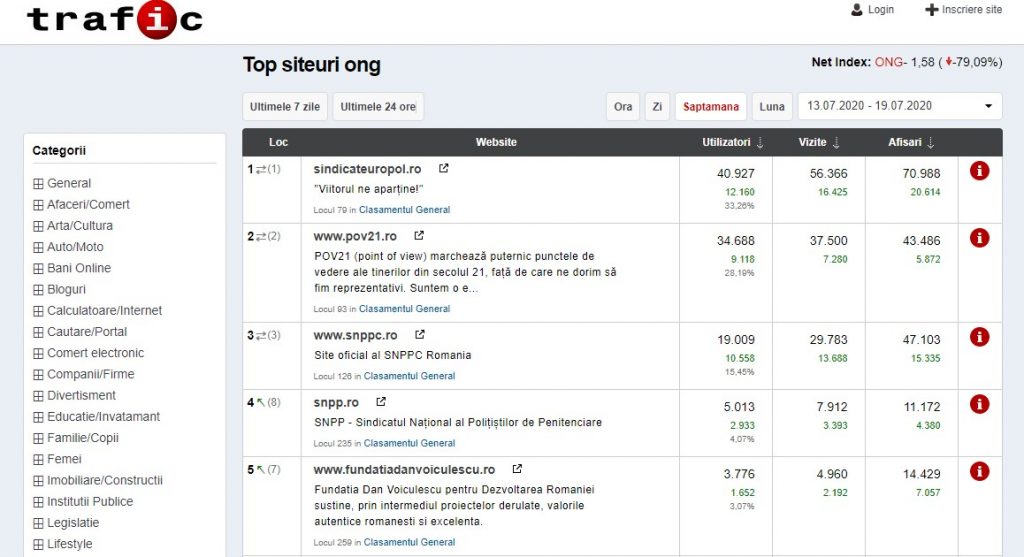The width and height of the screenshot is (1024, 557).
Task: Click the trafic logo
Action: [114, 19]
